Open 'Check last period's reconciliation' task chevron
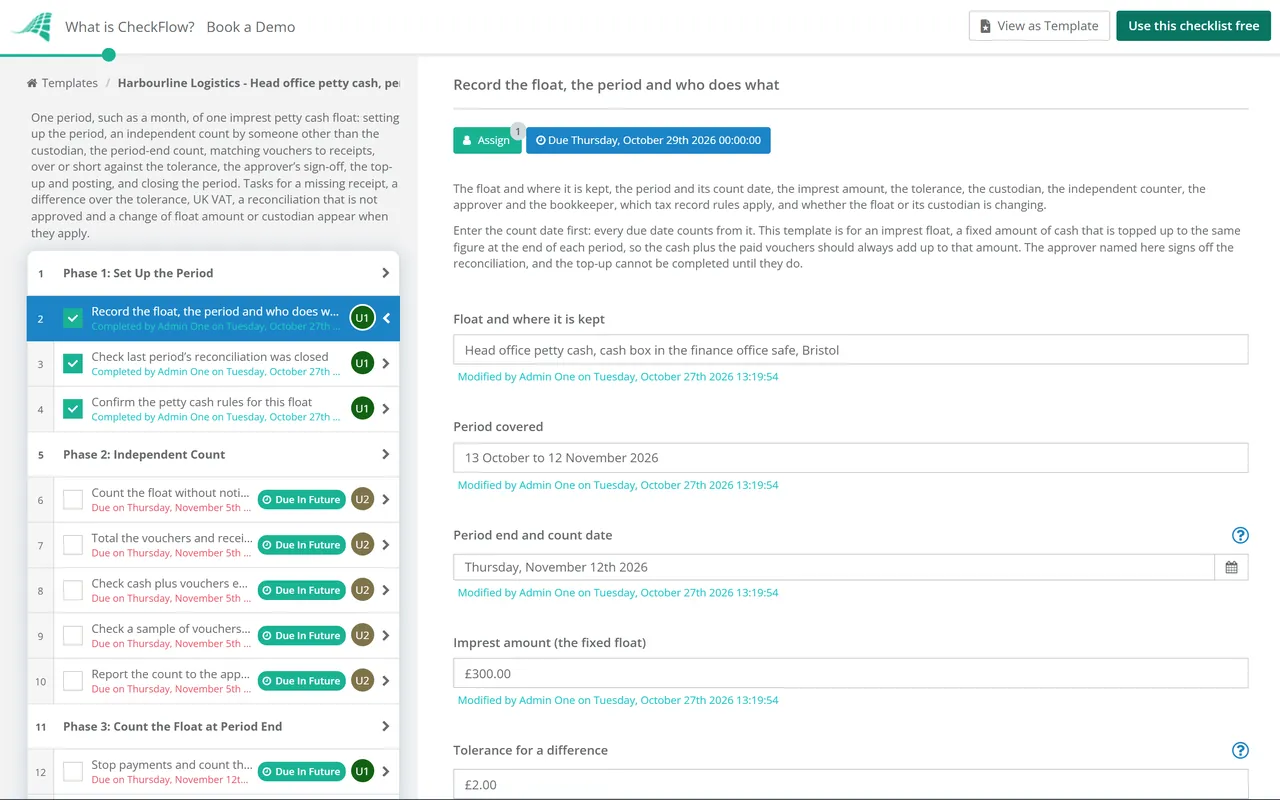1280x800 pixels. pos(387,363)
